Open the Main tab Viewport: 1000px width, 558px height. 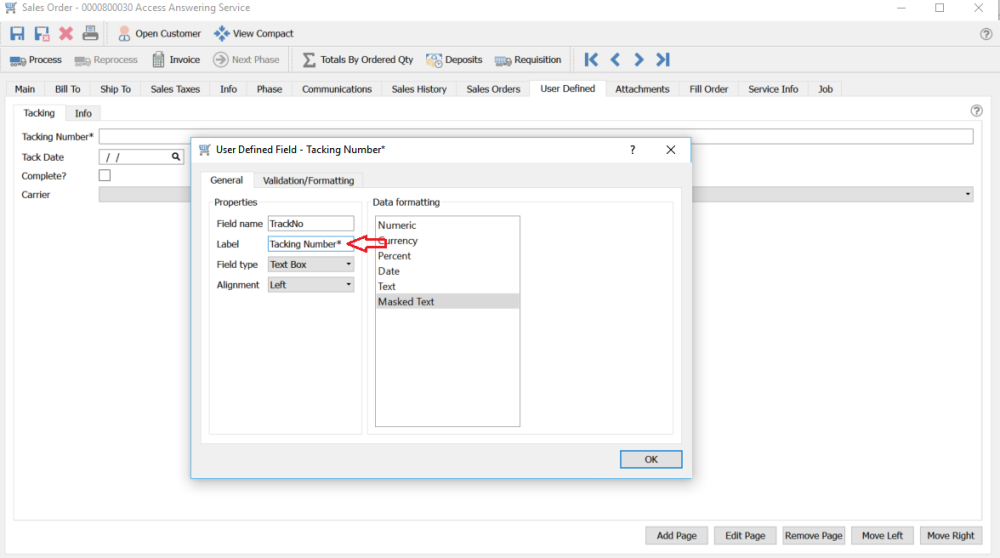point(25,89)
